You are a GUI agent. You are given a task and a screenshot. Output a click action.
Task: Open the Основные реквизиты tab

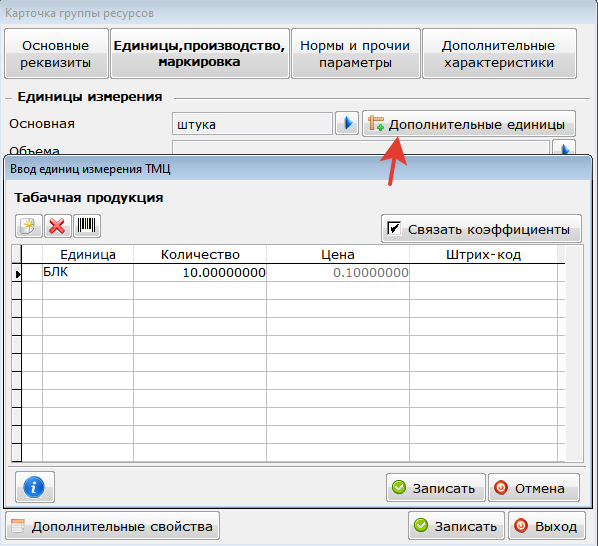click(x=56, y=54)
